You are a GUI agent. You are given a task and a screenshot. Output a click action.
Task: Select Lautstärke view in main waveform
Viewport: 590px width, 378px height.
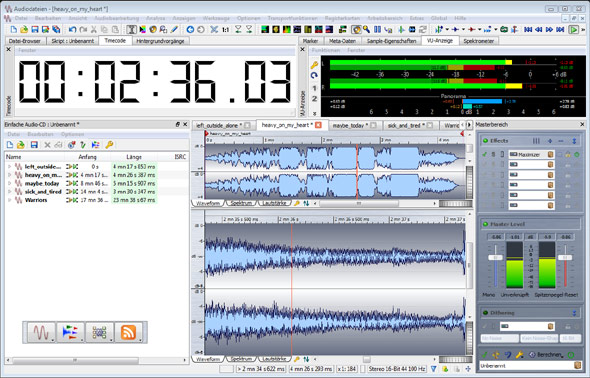(x=274, y=359)
